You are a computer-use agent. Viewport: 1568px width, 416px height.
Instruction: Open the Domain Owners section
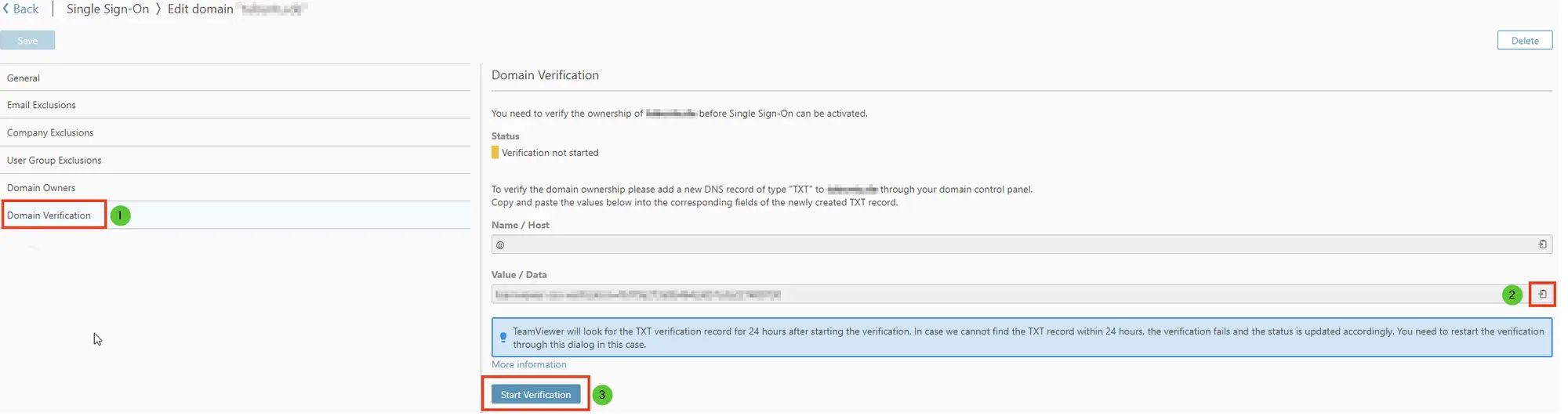point(235,187)
